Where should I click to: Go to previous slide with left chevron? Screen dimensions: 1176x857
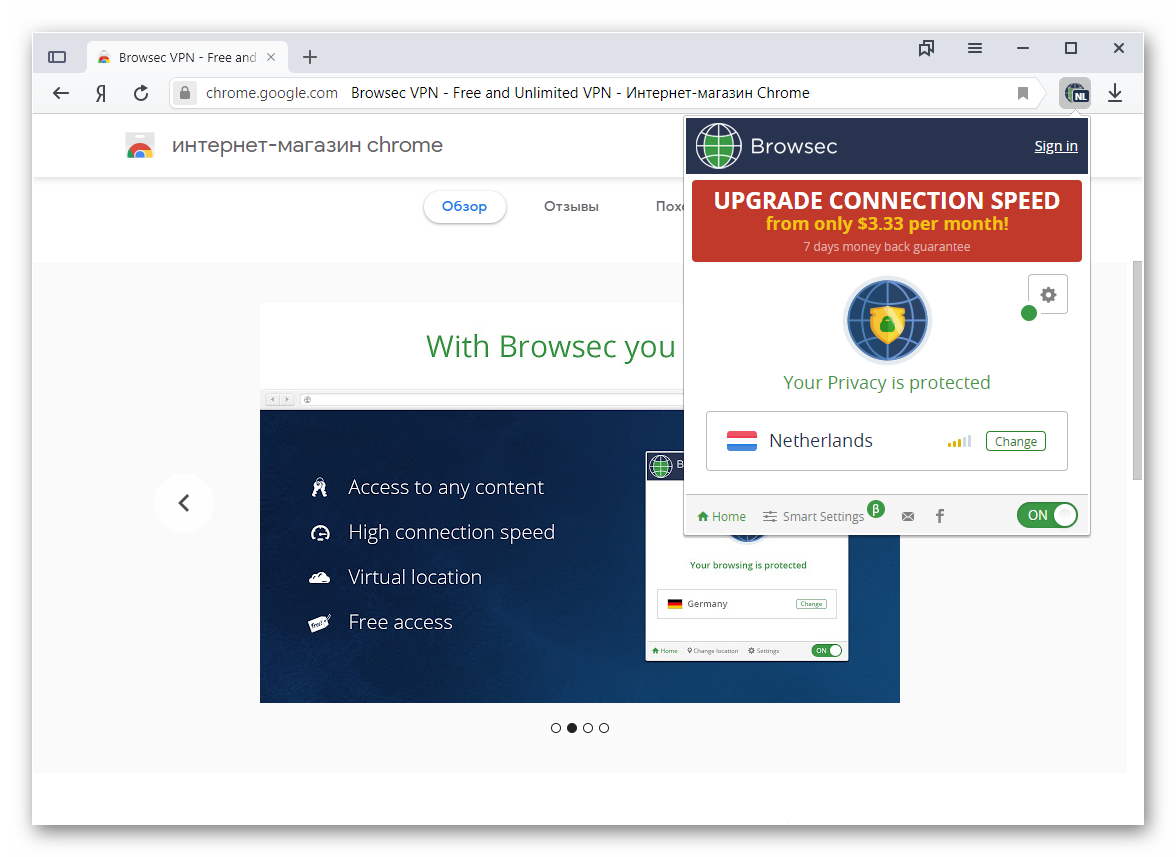pyautogui.click(x=184, y=503)
